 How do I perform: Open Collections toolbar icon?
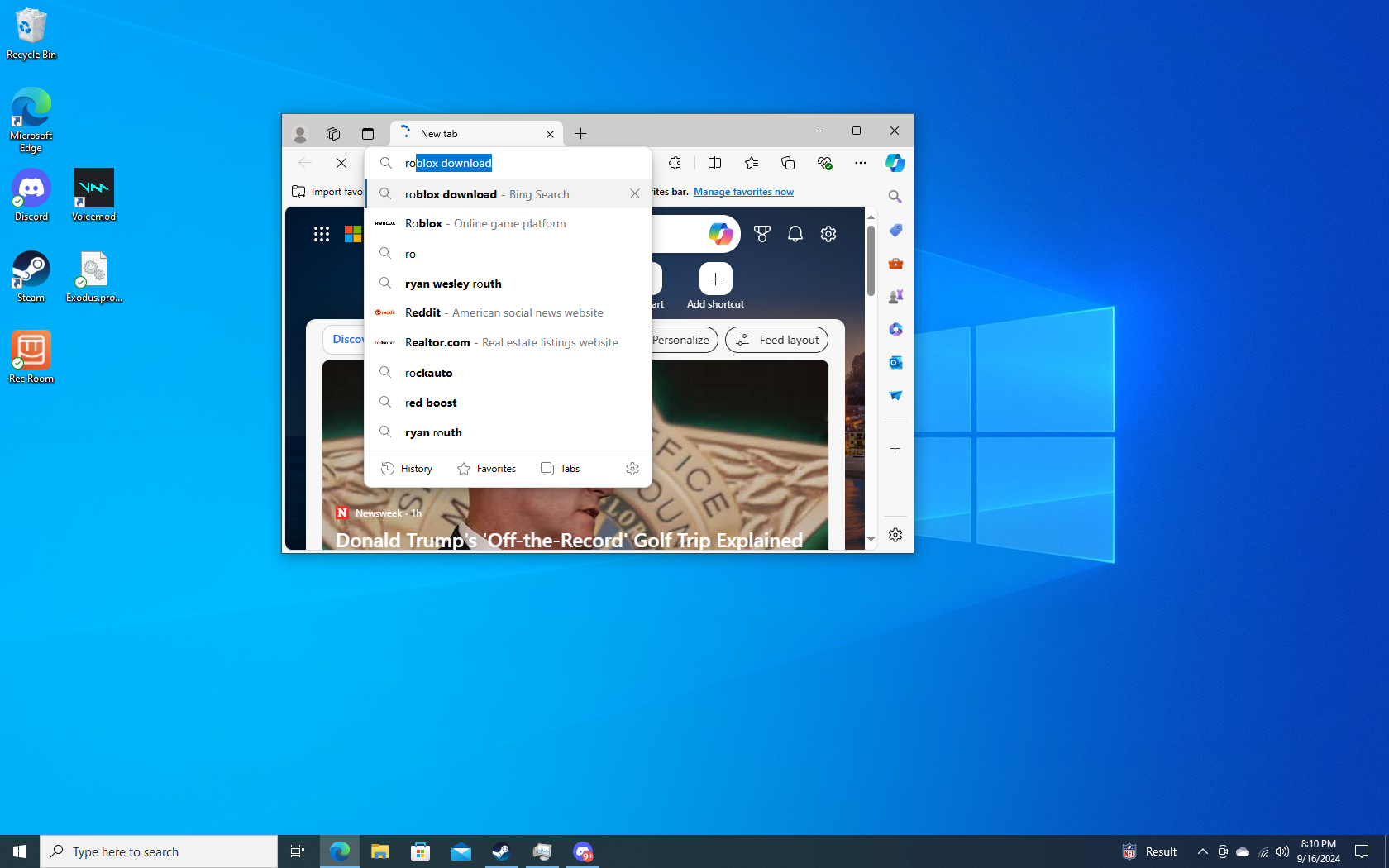coord(788,163)
